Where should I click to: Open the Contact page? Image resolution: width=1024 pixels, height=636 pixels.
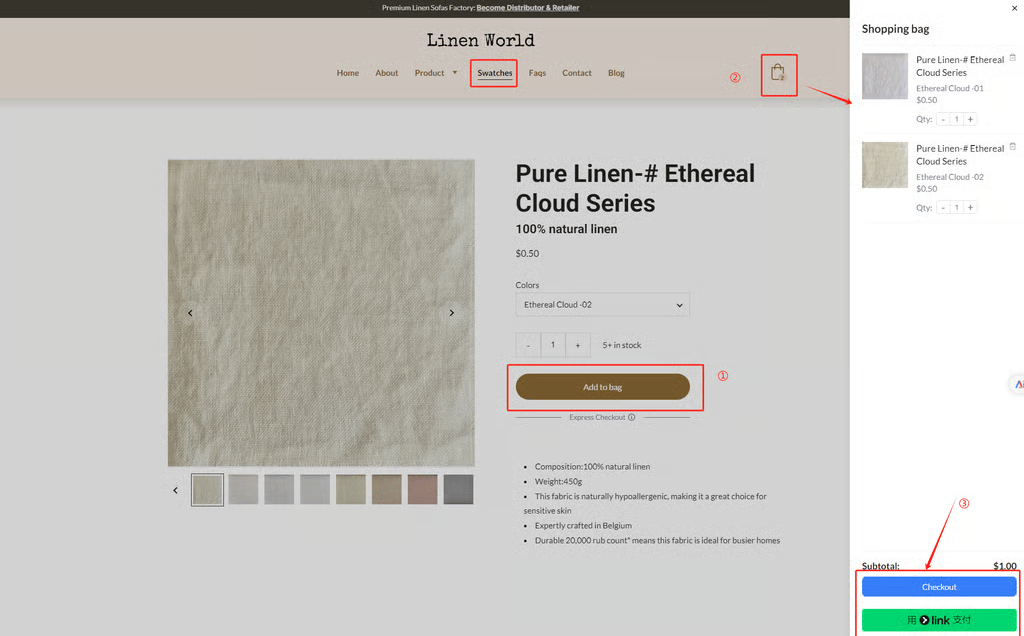pyautogui.click(x=577, y=73)
